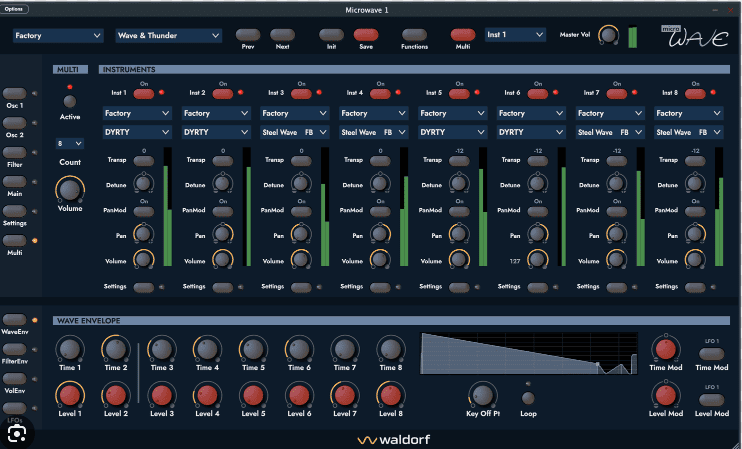Click the Inst 3 level meter
742x449 pixels.
click(x=325, y=207)
